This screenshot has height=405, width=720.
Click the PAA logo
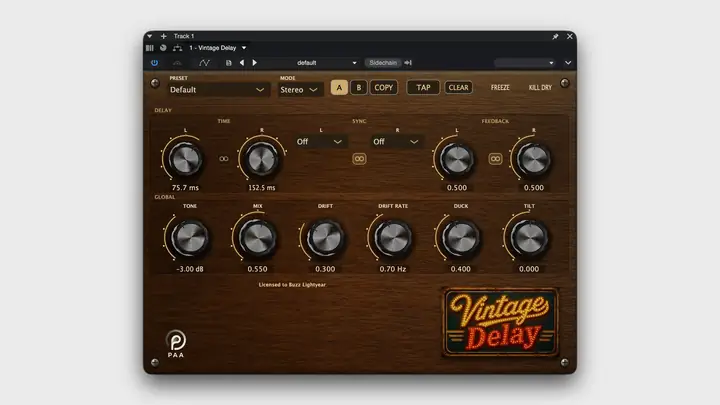pyautogui.click(x=176, y=344)
